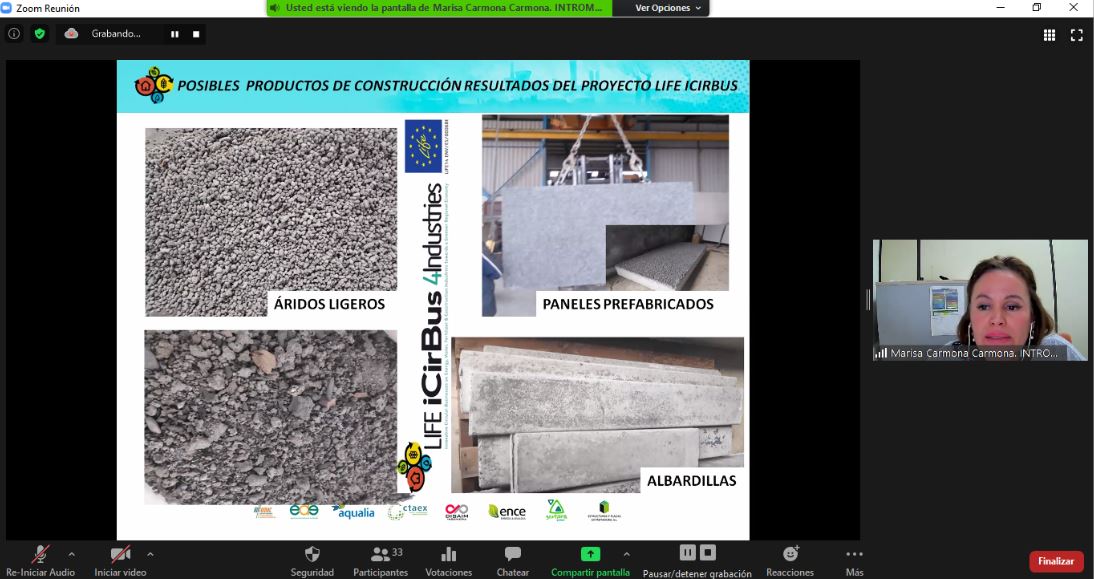Expand video options chevron
Viewport: 1094px width, 579px height.
150,553
